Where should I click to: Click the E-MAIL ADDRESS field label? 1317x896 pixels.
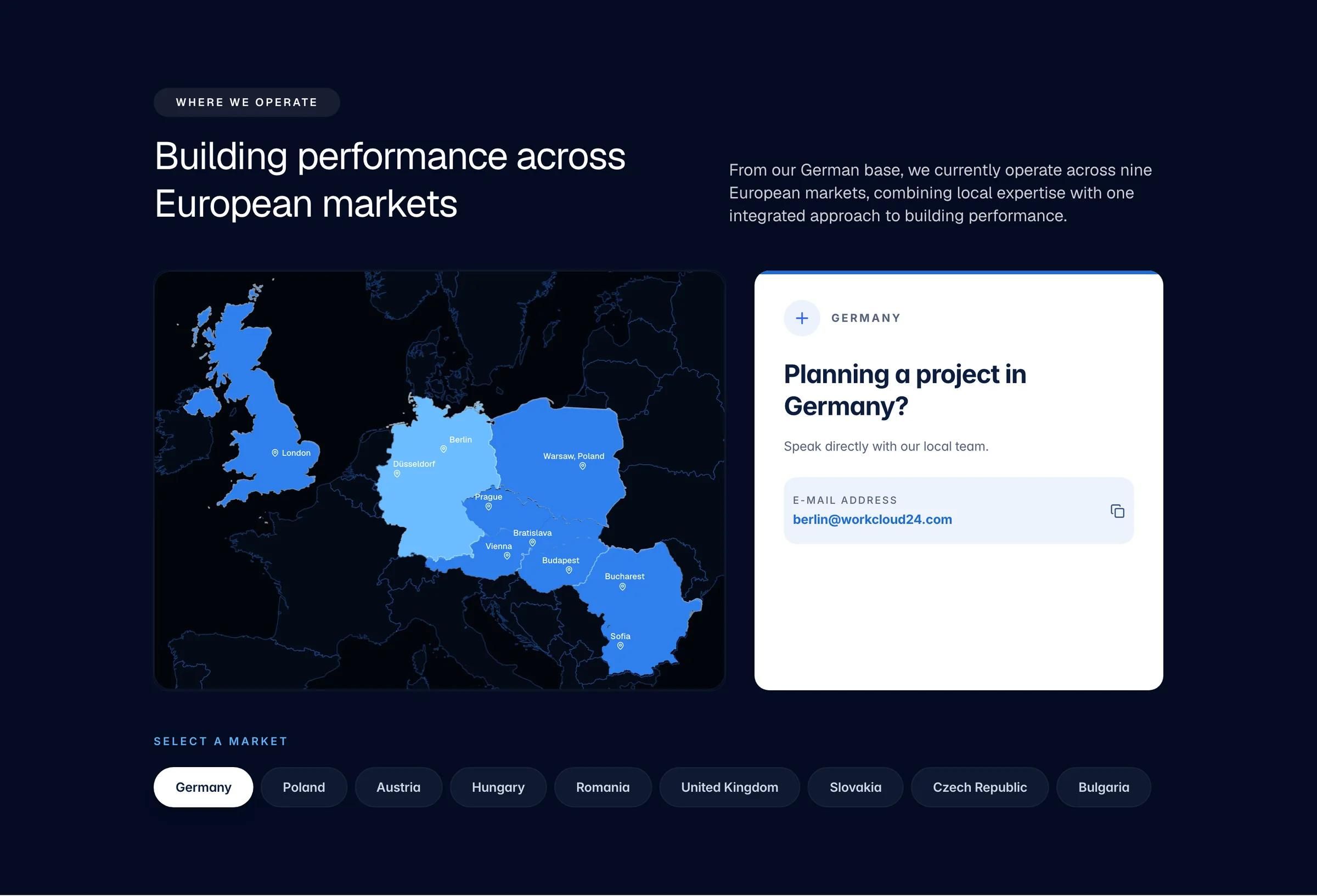[845, 500]
